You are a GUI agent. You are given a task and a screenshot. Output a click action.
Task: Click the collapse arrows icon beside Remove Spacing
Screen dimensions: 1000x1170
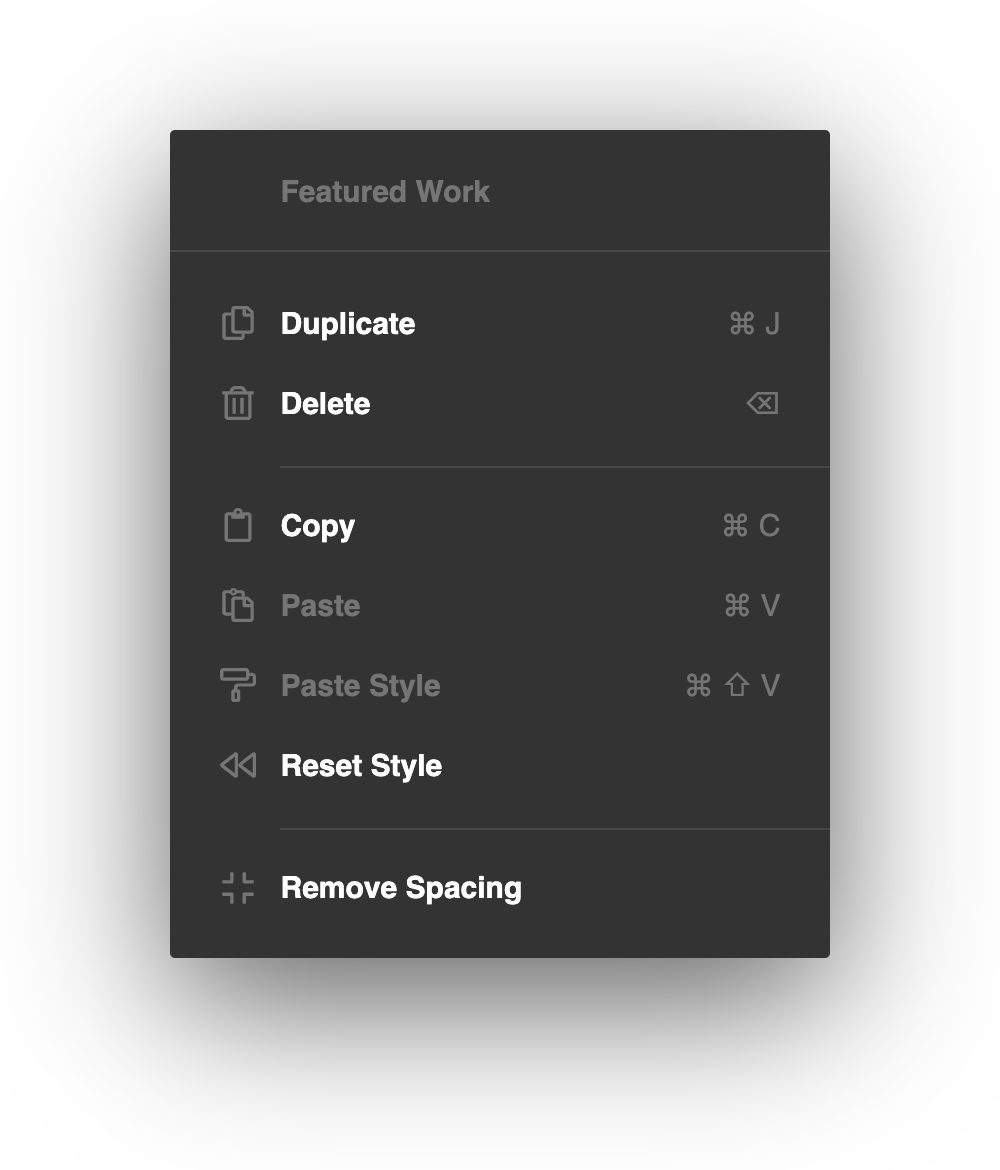237,887
